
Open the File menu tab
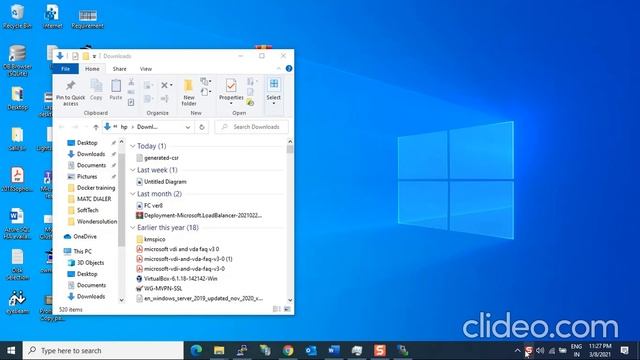(65, 69)
